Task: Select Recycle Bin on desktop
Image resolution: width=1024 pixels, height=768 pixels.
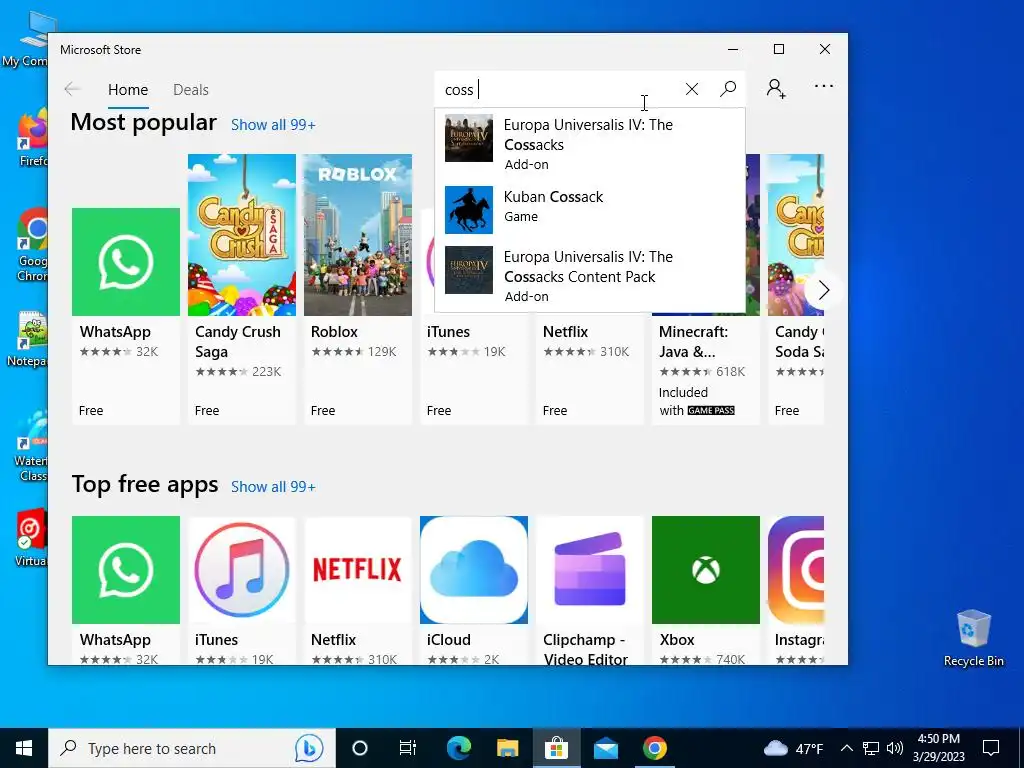Action: pyautogui.click(x=973, y=638)
